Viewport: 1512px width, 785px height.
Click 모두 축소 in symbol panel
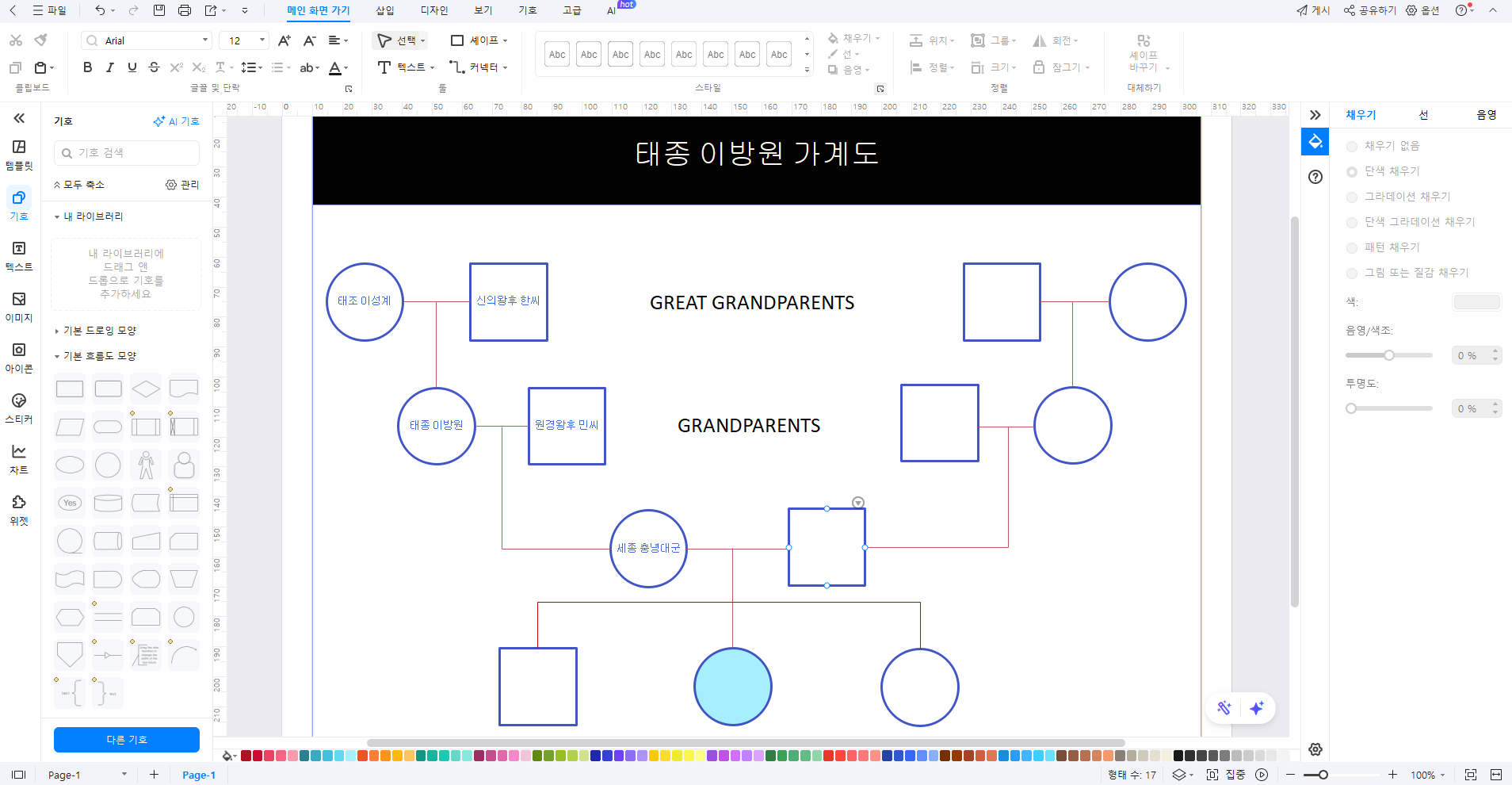79,185
